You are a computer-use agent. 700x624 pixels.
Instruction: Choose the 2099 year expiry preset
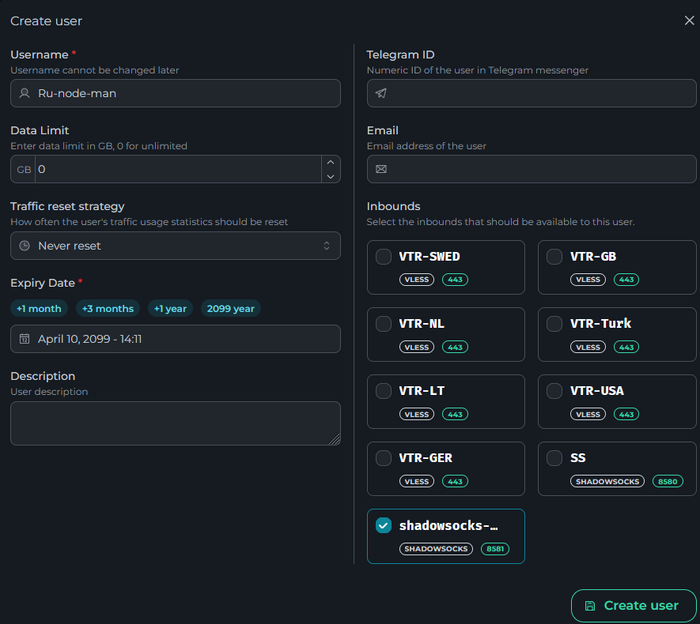click(230, 308)
